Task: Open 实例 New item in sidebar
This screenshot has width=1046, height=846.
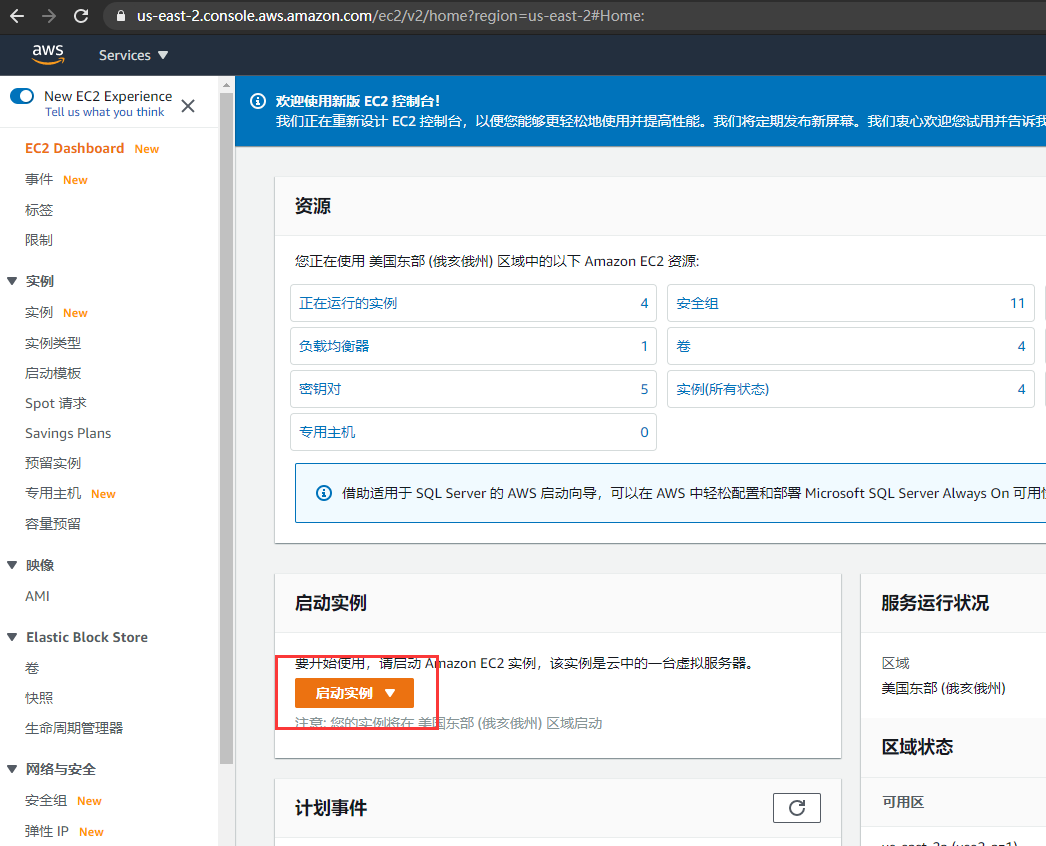Action: coord(39,312)
